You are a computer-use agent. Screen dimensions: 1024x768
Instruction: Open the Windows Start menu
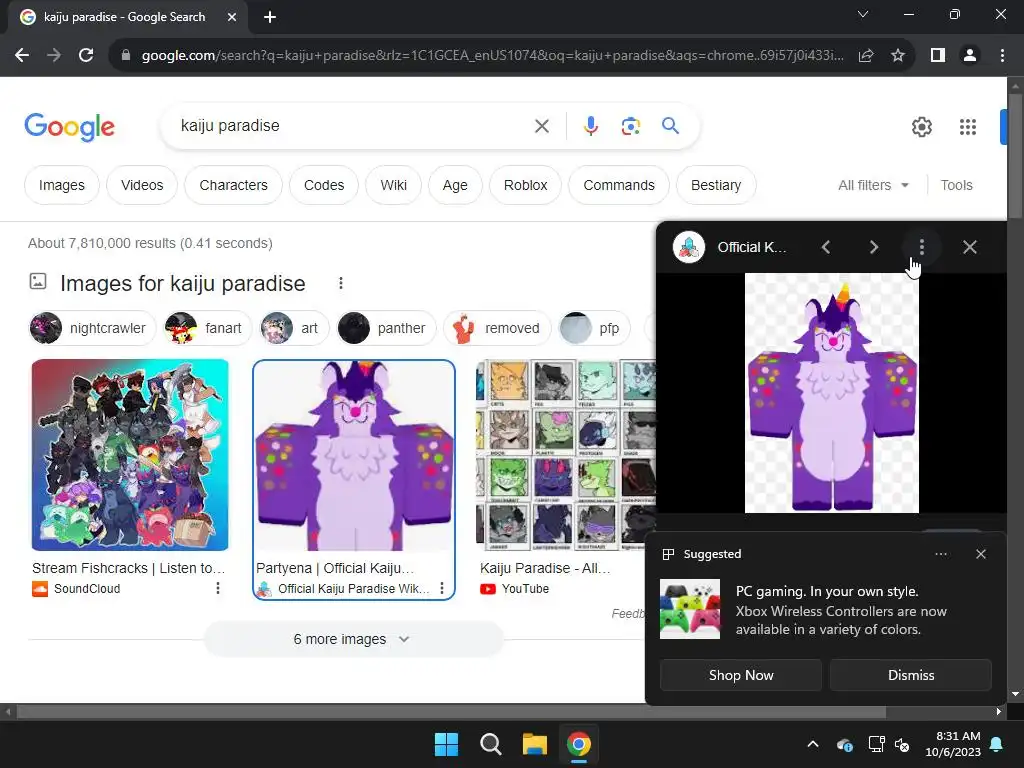[447, 744]
